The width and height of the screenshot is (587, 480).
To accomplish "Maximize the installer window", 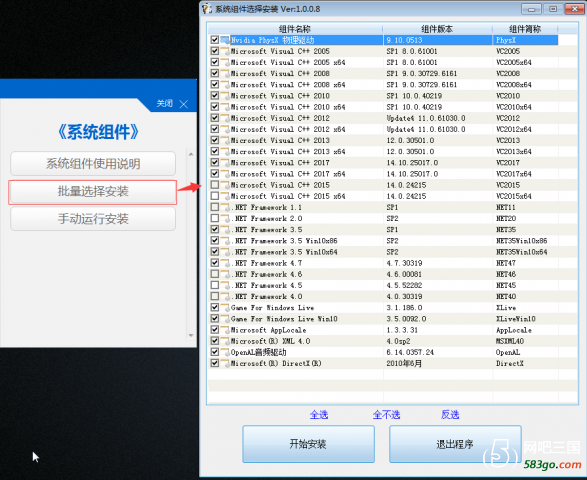I will (x=553, y=9).
